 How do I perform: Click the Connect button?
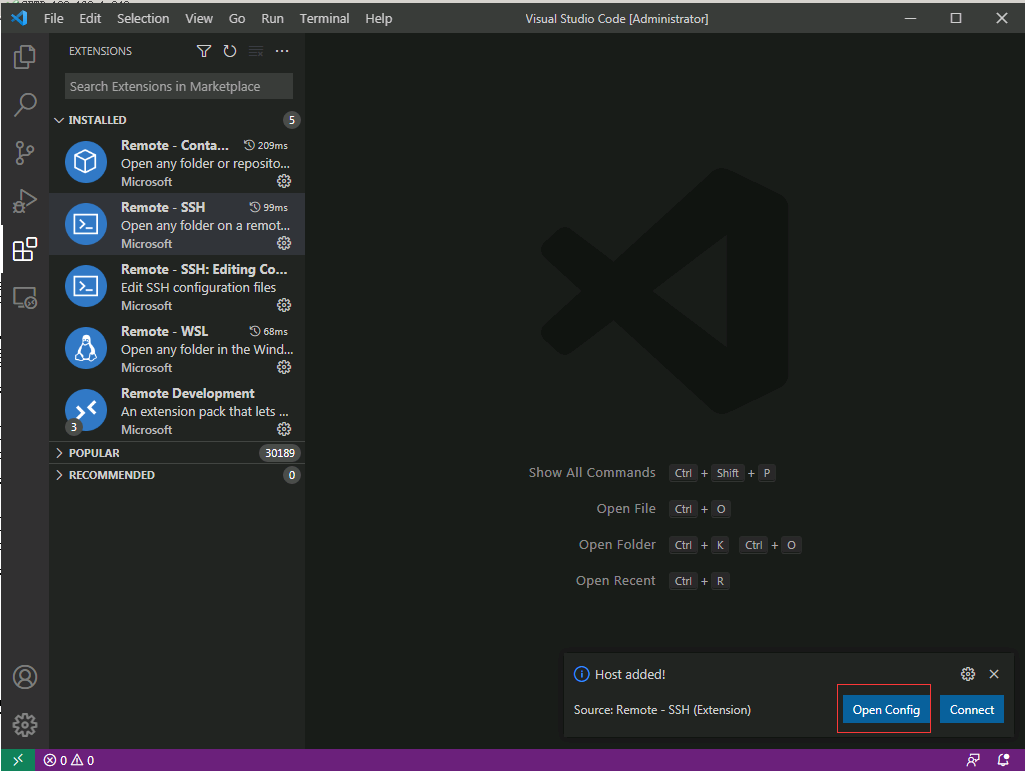pyautogui.click(x=971, y=710)
